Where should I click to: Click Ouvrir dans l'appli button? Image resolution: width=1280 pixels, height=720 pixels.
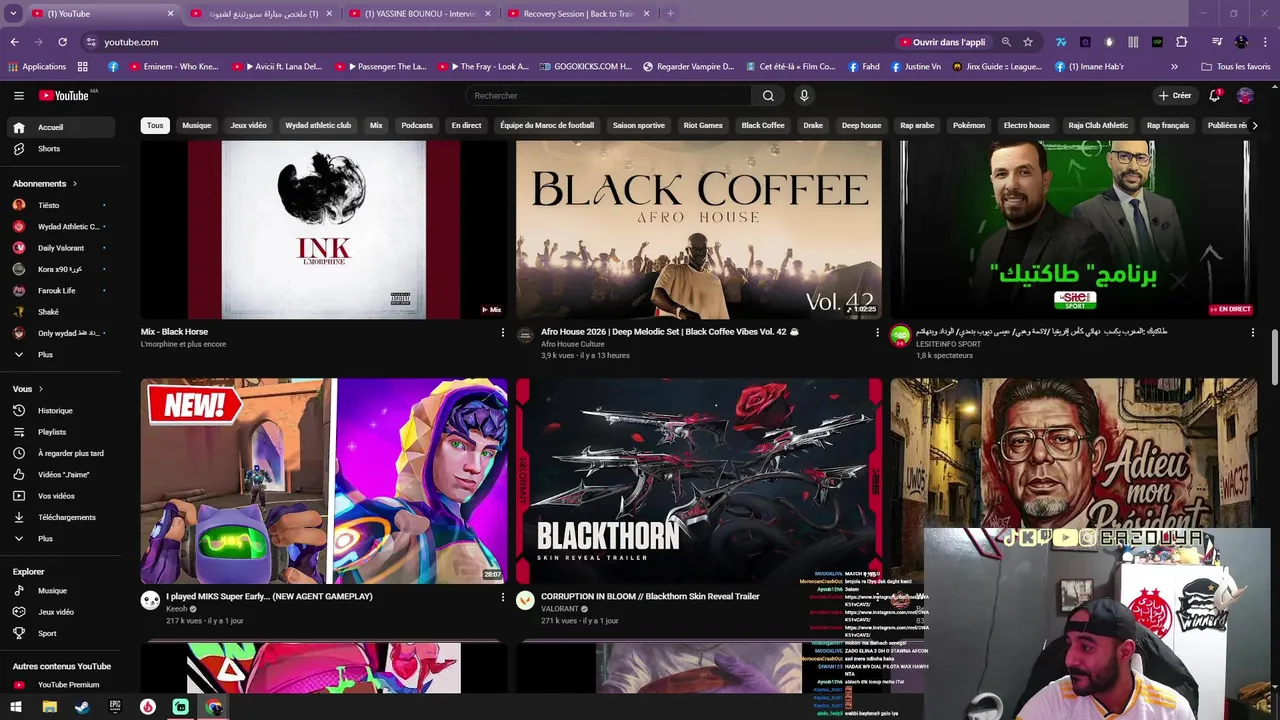[x=942, y=42]
